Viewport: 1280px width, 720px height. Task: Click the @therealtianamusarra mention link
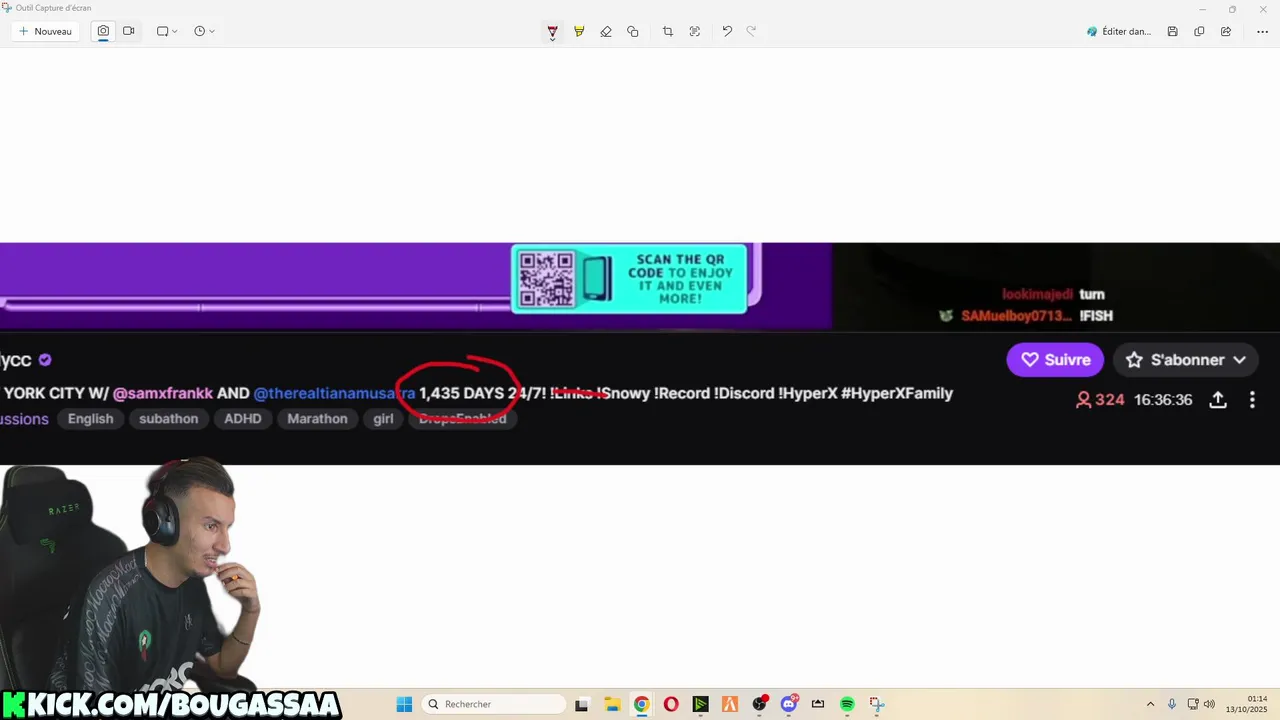pos(334,394)
